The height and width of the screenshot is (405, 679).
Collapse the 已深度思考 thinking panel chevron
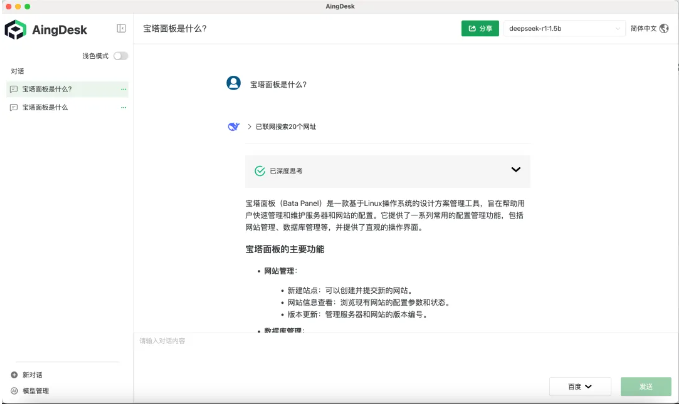tap(516, 169)
